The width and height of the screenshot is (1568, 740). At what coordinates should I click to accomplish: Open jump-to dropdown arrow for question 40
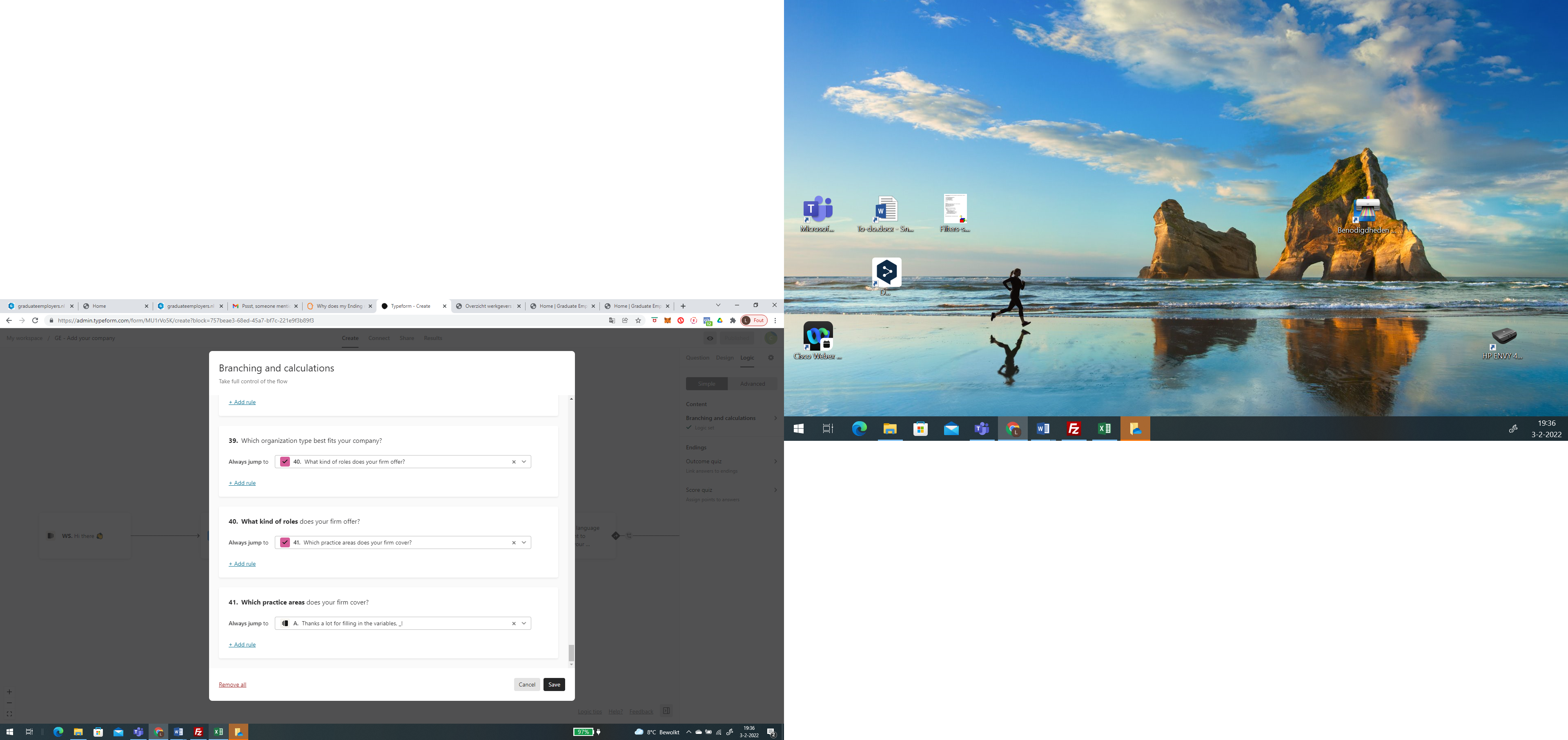pos(524,543)
